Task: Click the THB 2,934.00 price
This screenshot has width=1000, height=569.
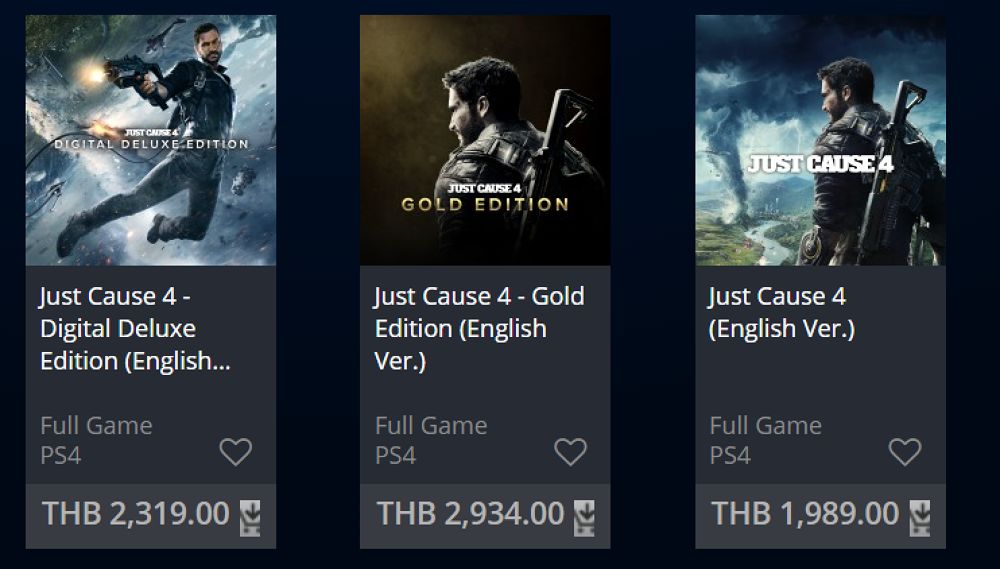Action: 470,514
